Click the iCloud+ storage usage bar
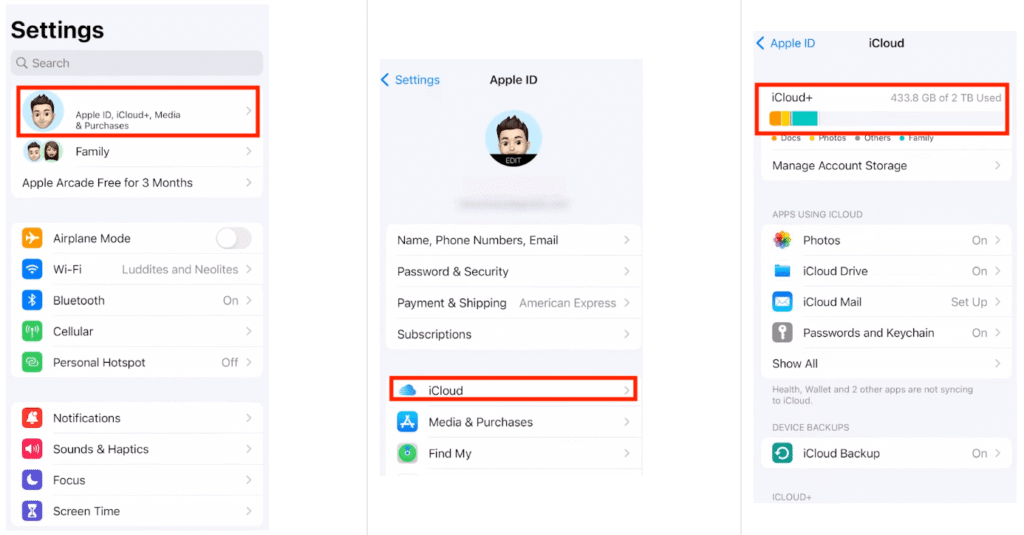This screenshot has height=535, width=1024. [x=886, y=118]
